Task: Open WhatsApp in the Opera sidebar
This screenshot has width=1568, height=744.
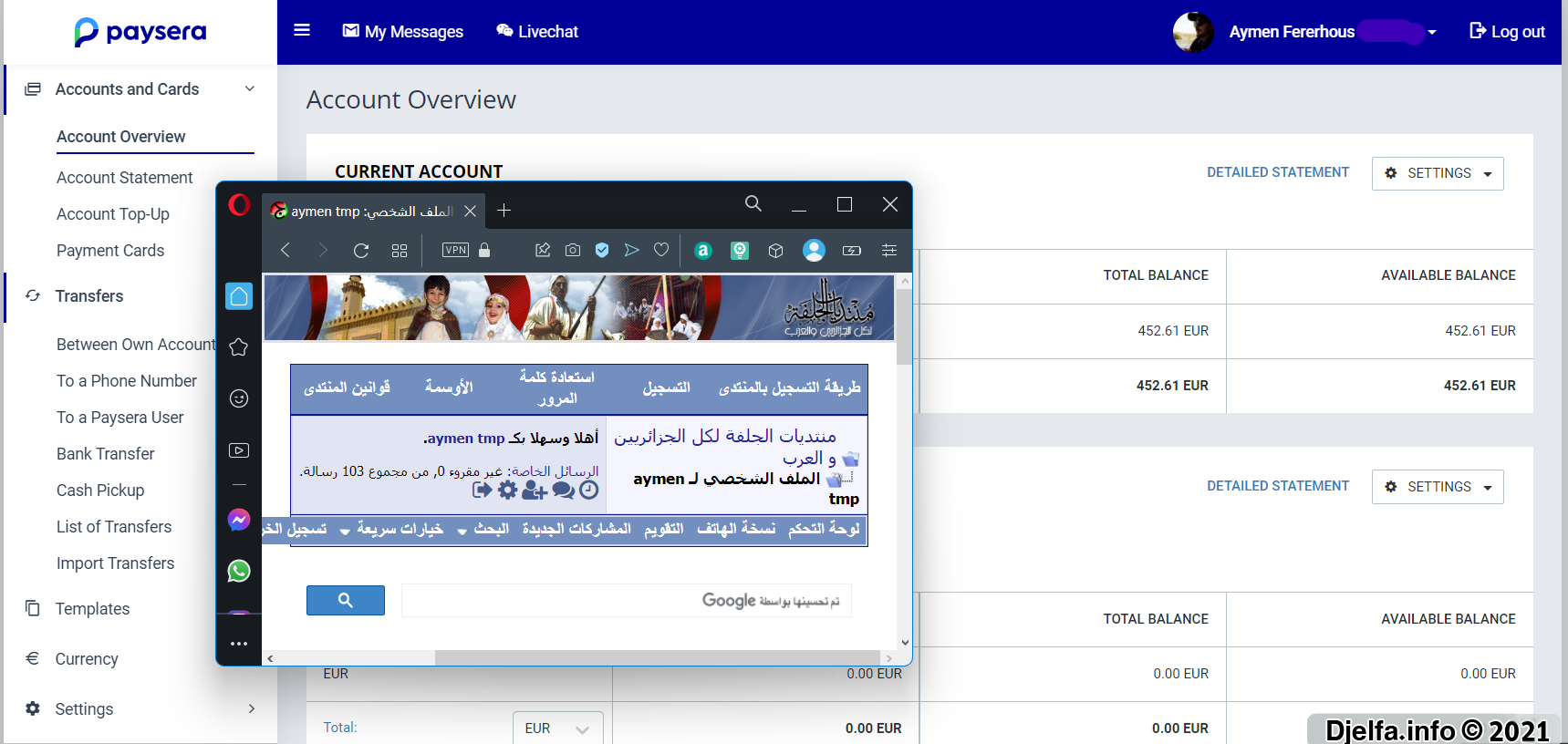Action: (239, 571)
